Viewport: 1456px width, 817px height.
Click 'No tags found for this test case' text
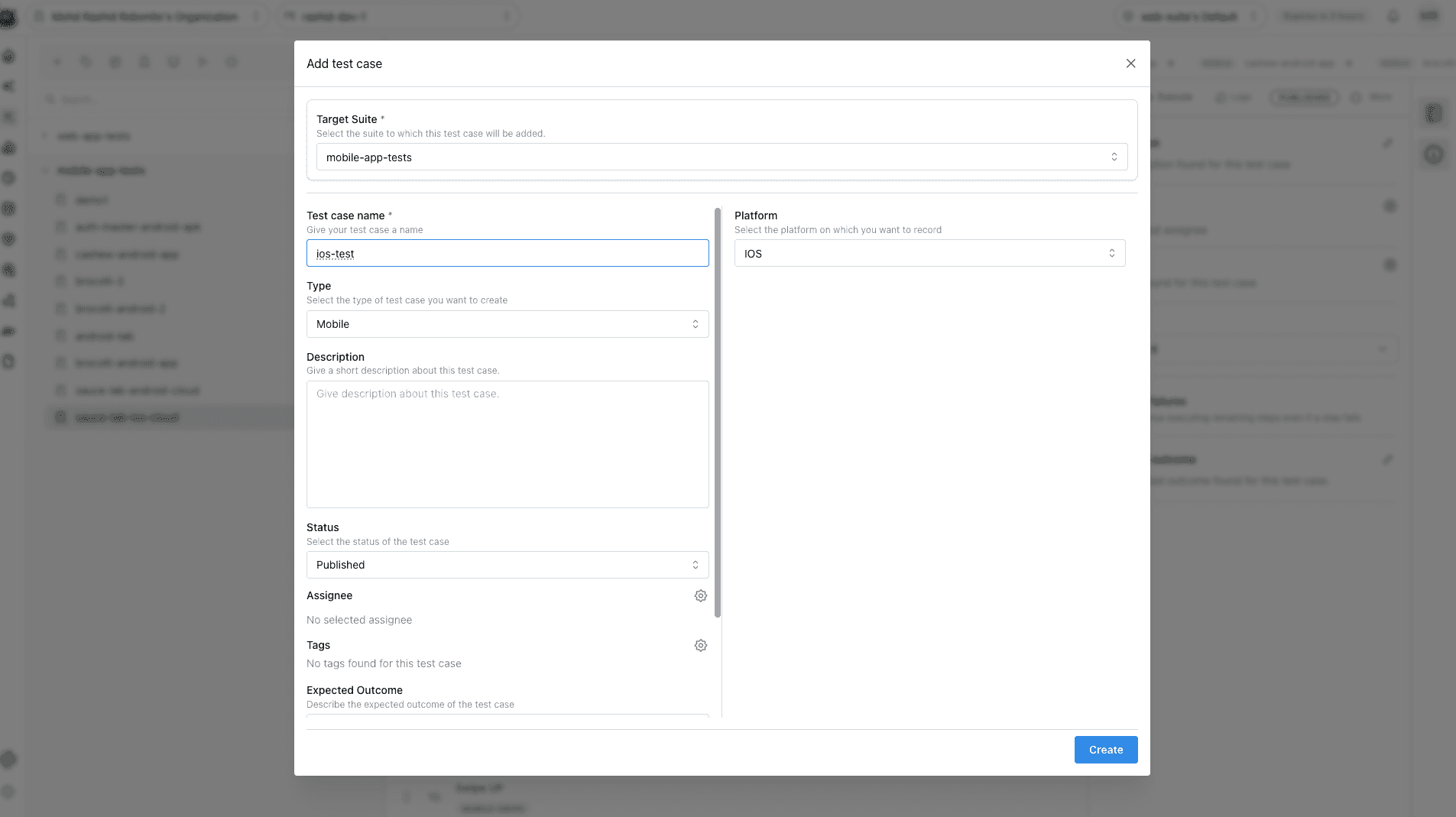[x=384, y=663]
